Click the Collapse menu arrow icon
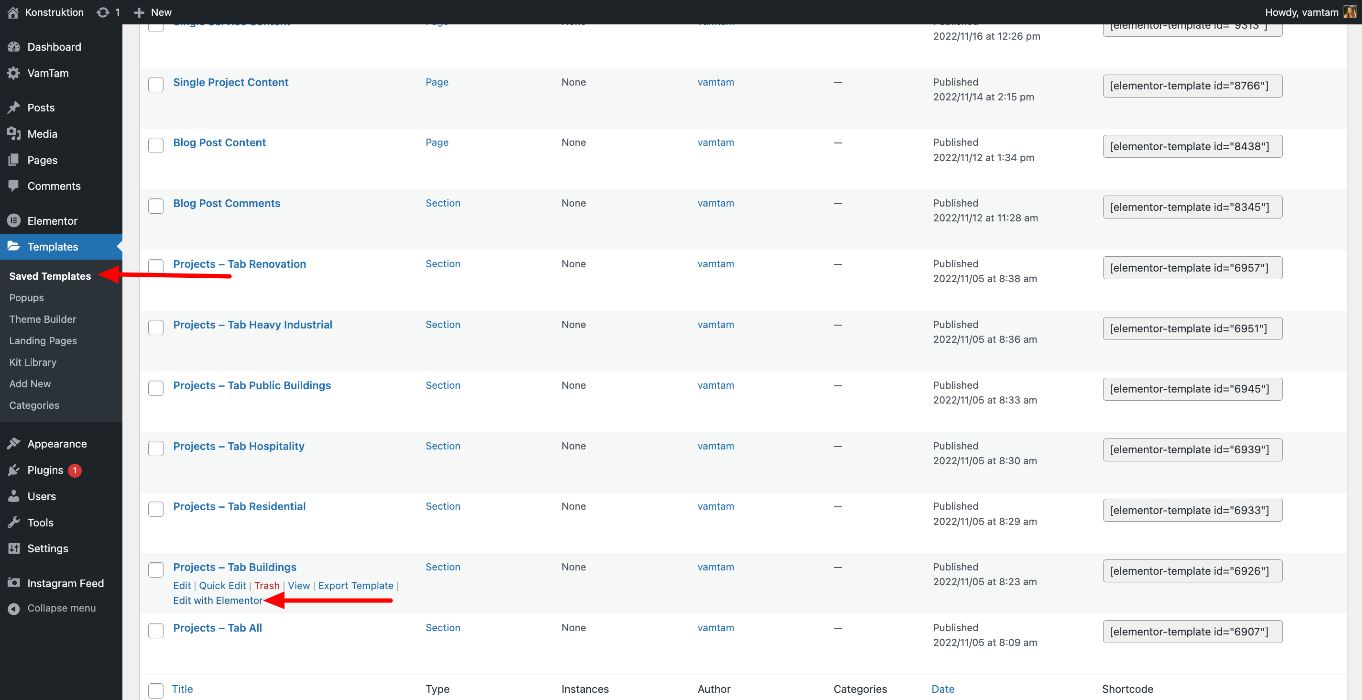The height and width of the screenshot is (700, 1362). [13, 608]
